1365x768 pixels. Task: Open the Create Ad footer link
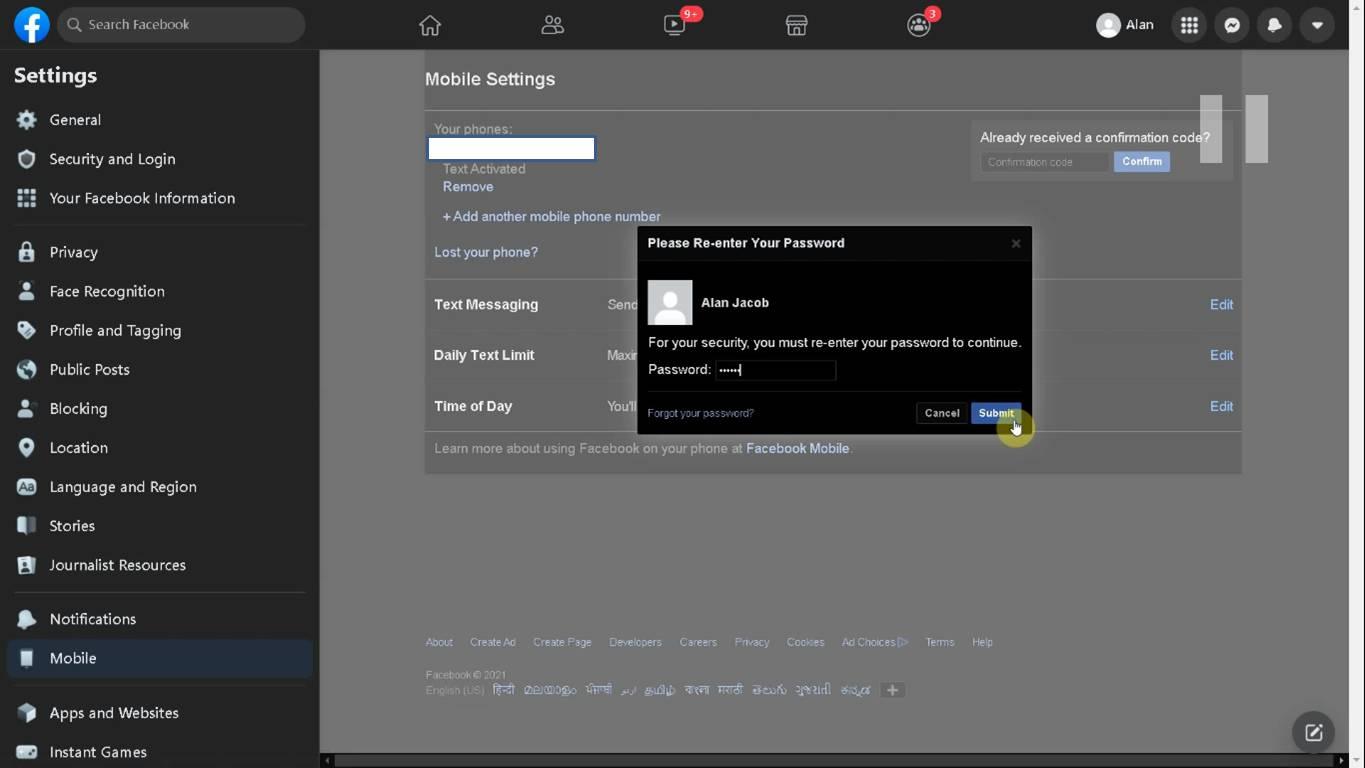tap(493, 642)
